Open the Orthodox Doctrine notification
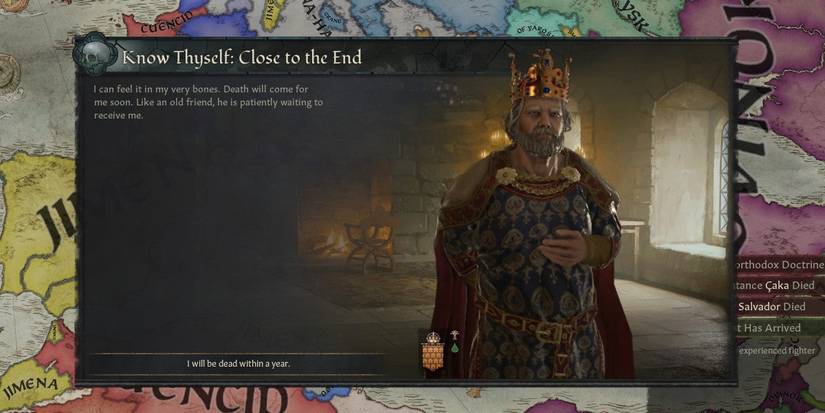This screenshot has height=413, width=825. coord(780,265)
